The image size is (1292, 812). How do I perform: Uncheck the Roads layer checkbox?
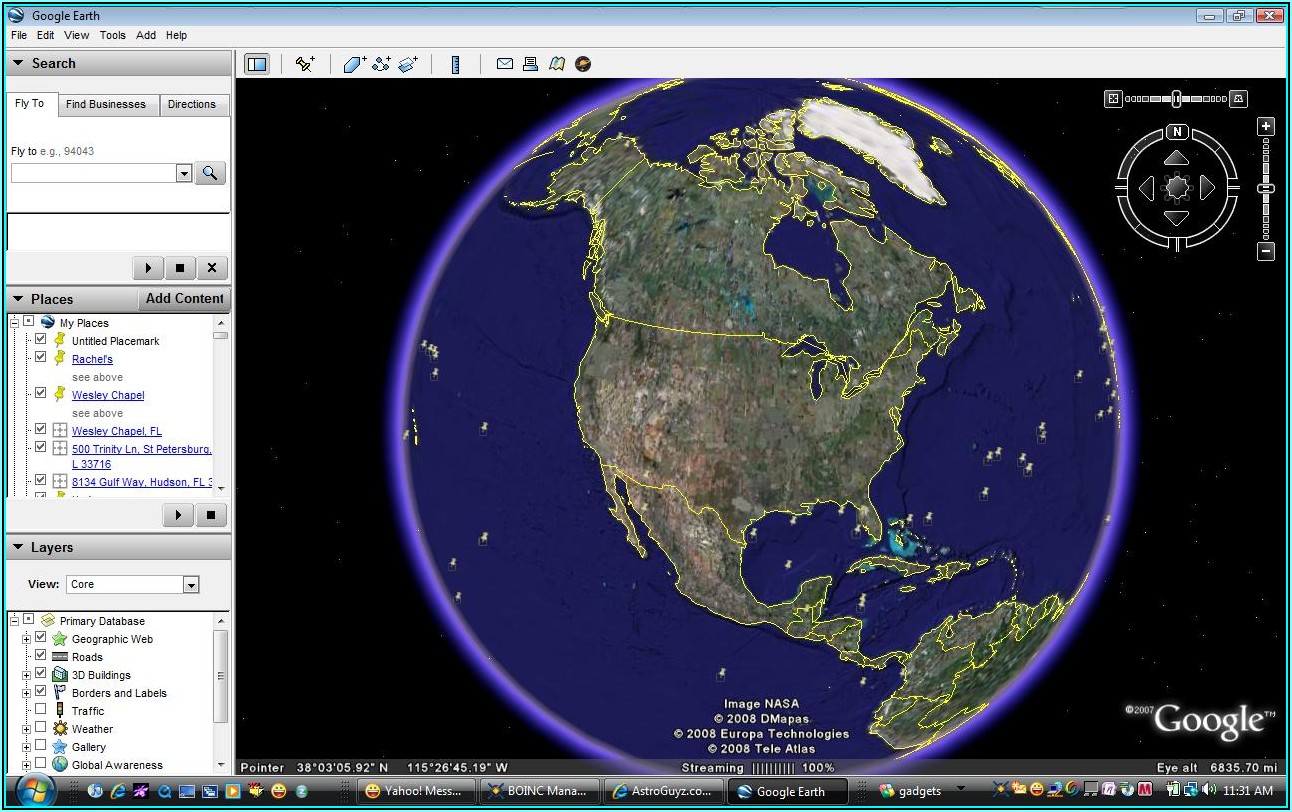click(x=41, y=656)
